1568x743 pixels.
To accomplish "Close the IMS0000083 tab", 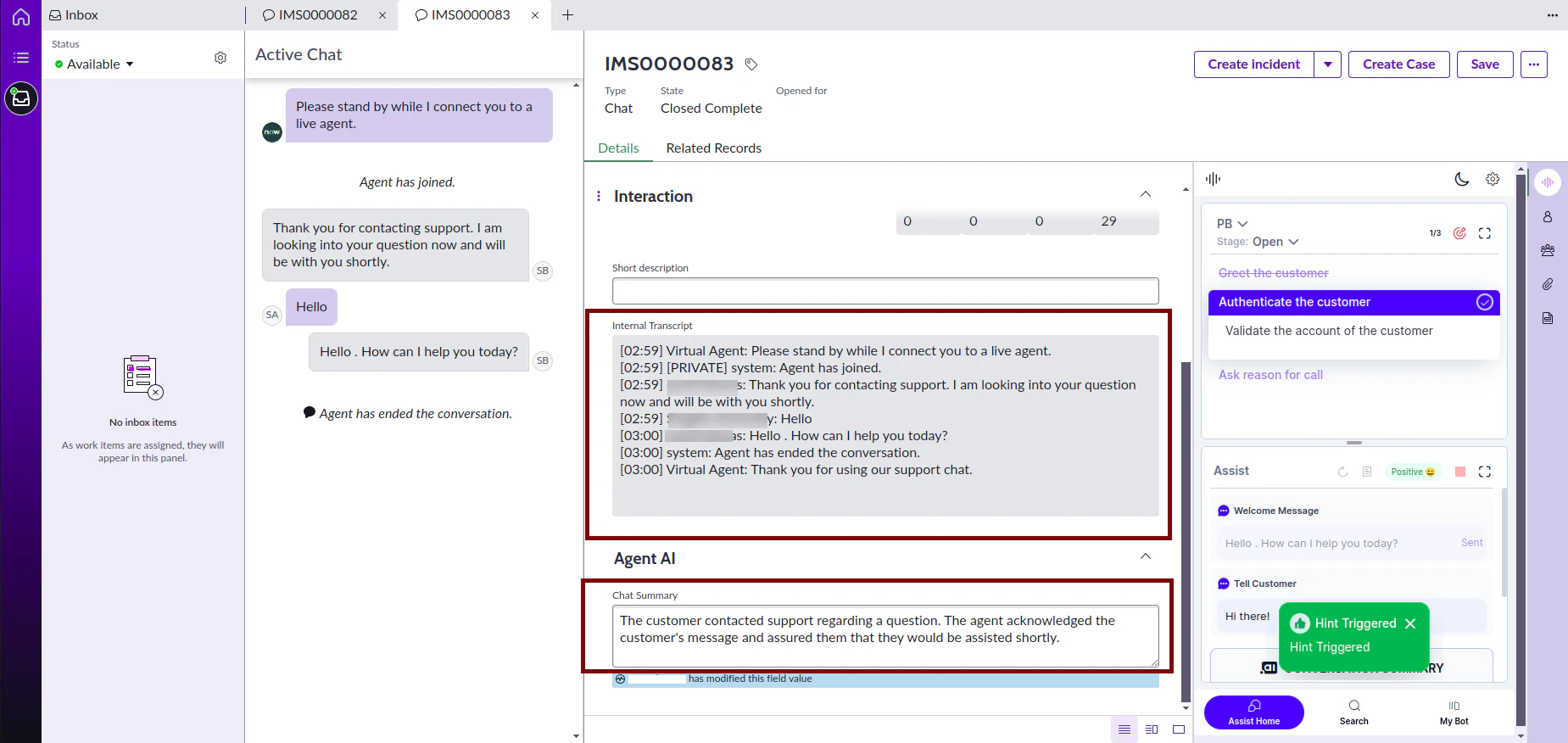I will click(535, 15).
